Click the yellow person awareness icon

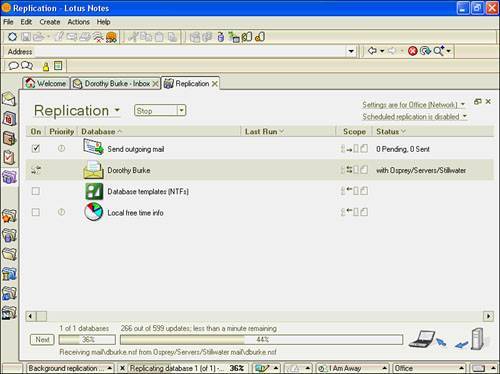click(x=46, y=66)
